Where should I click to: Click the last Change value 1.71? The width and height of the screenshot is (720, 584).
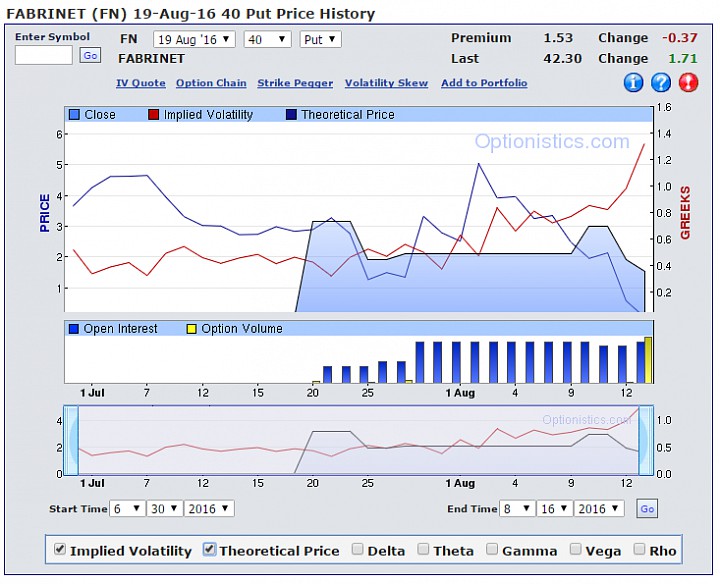tap(683, 58)
